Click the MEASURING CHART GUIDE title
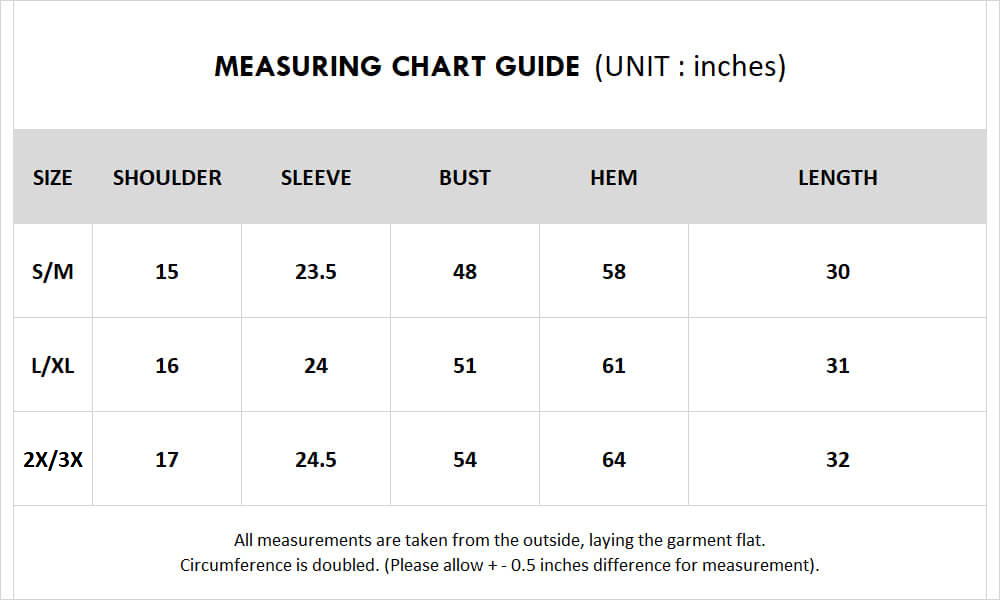Image resolution: width=1000 pixels, height=600 pixels. (x=397, y=66)
